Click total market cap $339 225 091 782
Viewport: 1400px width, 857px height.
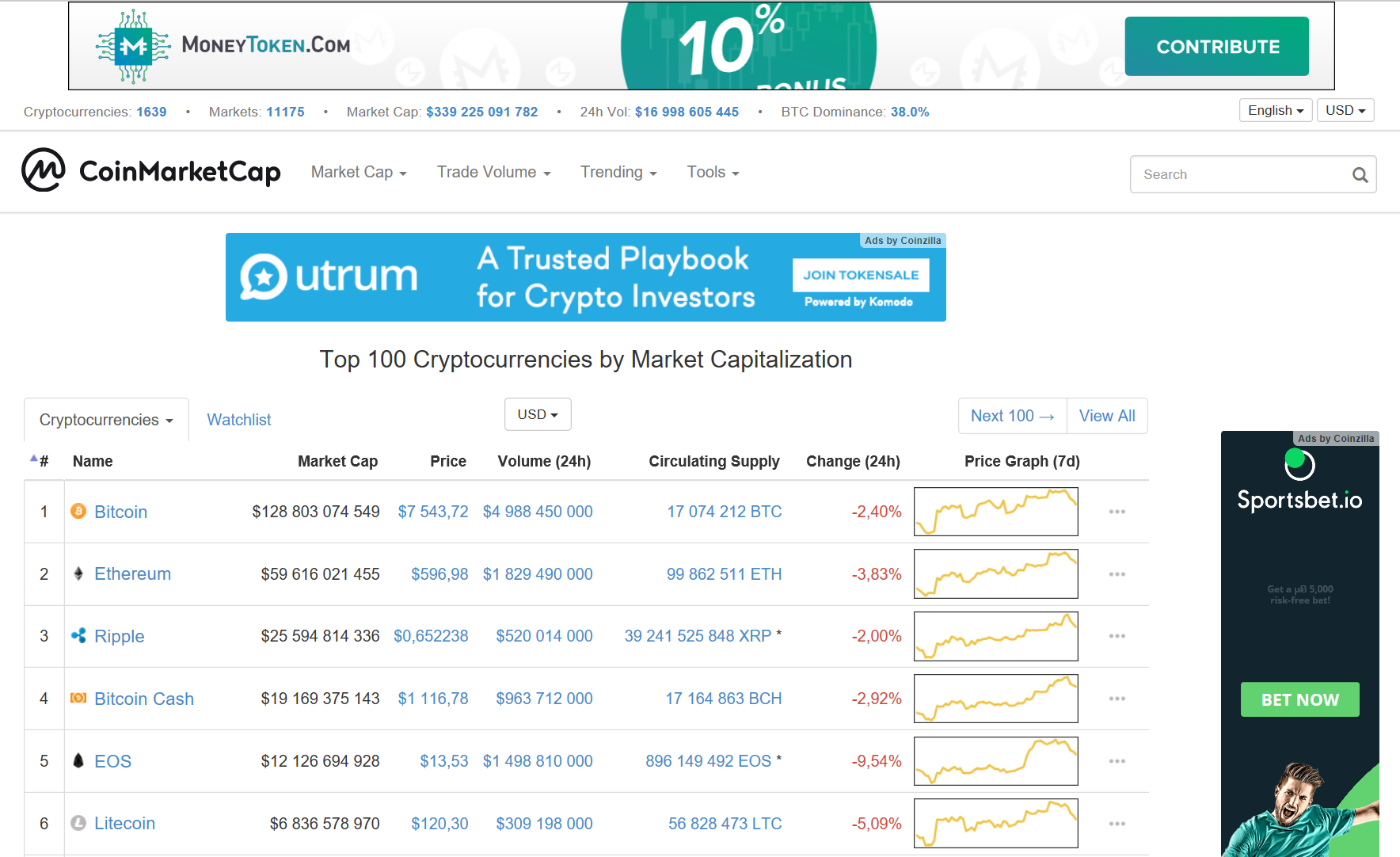tap(481, 112)
